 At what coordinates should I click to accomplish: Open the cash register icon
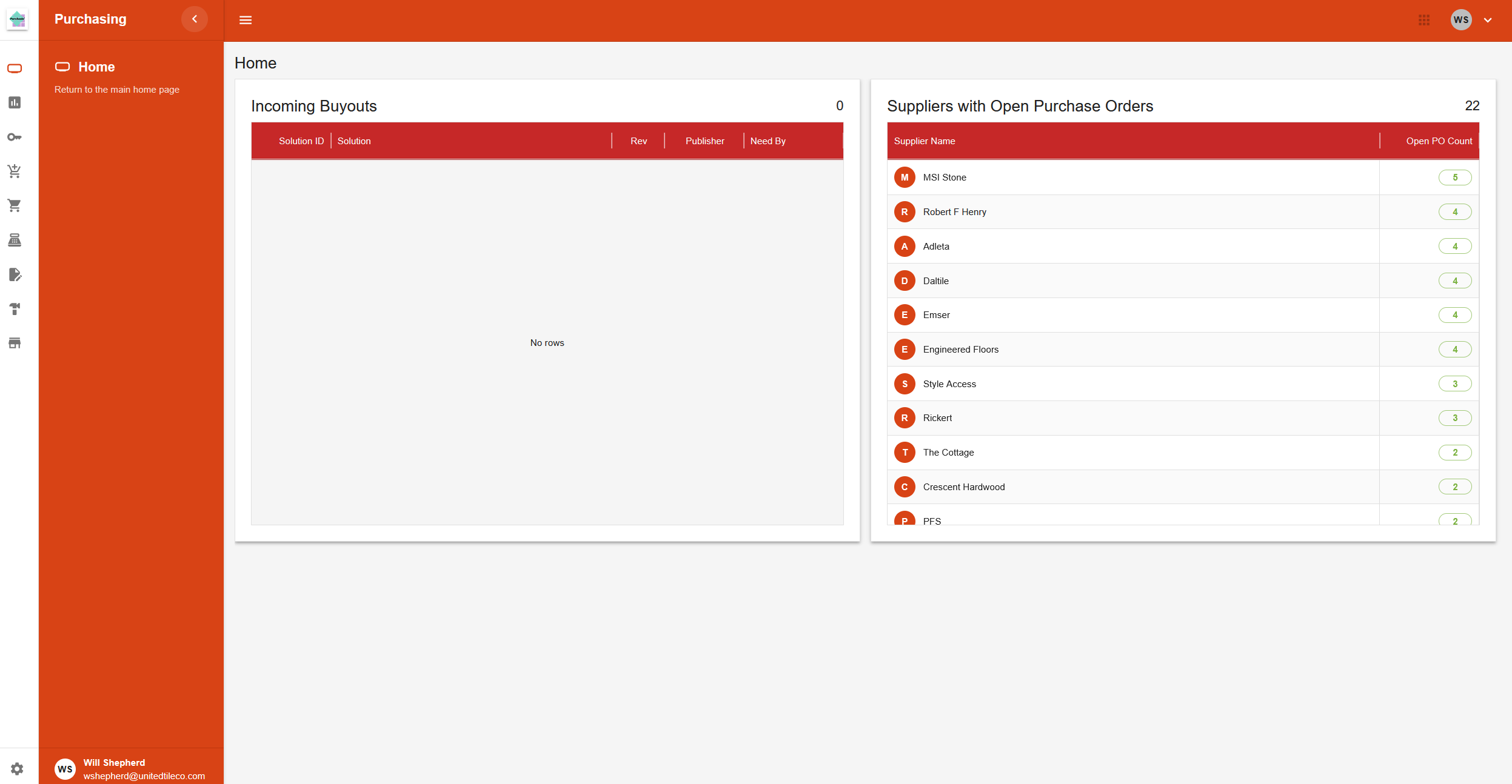point(14,240)
